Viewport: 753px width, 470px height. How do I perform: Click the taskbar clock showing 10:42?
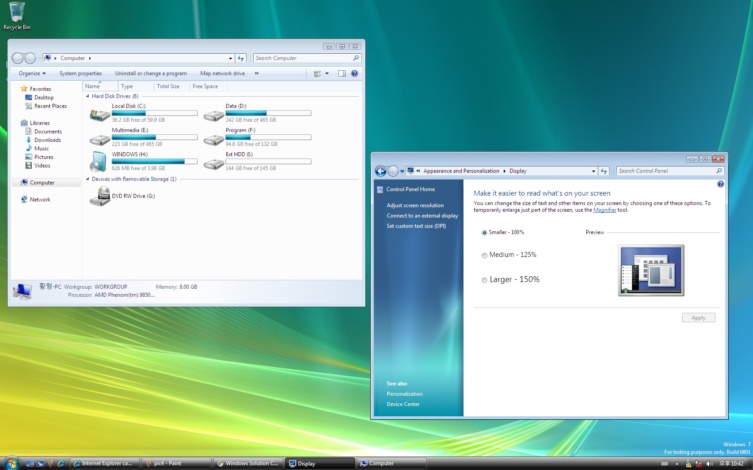click(x=731, y=464)
